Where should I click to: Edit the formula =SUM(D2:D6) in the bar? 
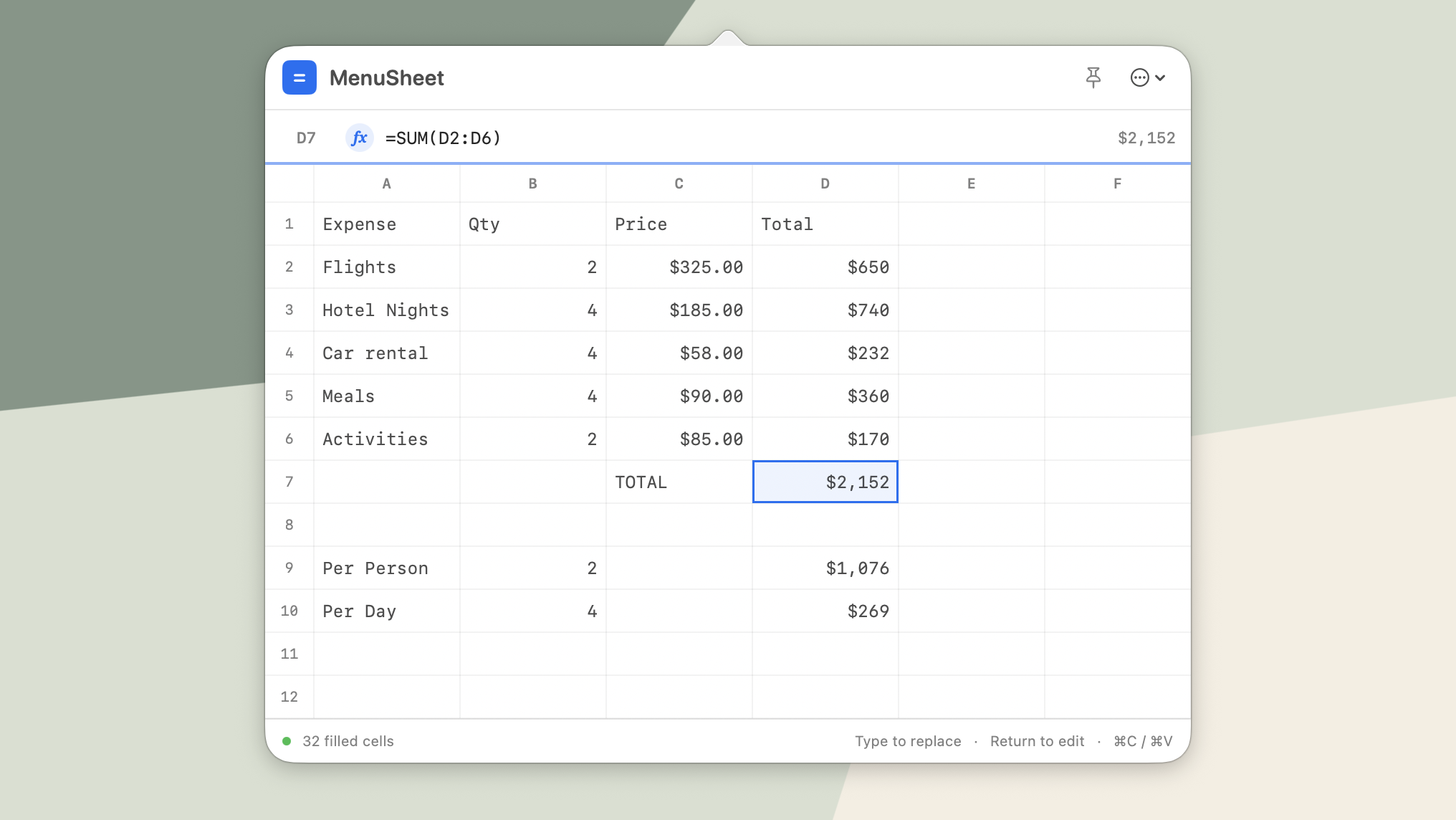pyautogui.click(x=443, y=138)
